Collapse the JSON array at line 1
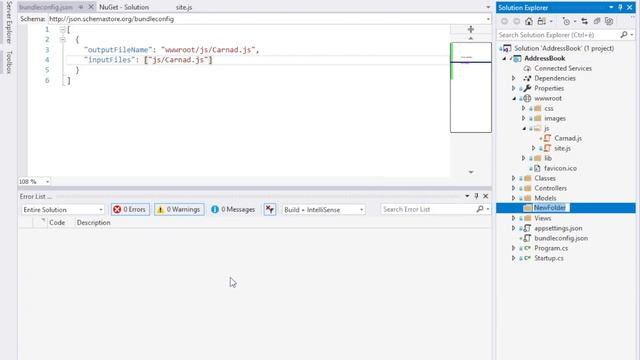 pos(62,29)
